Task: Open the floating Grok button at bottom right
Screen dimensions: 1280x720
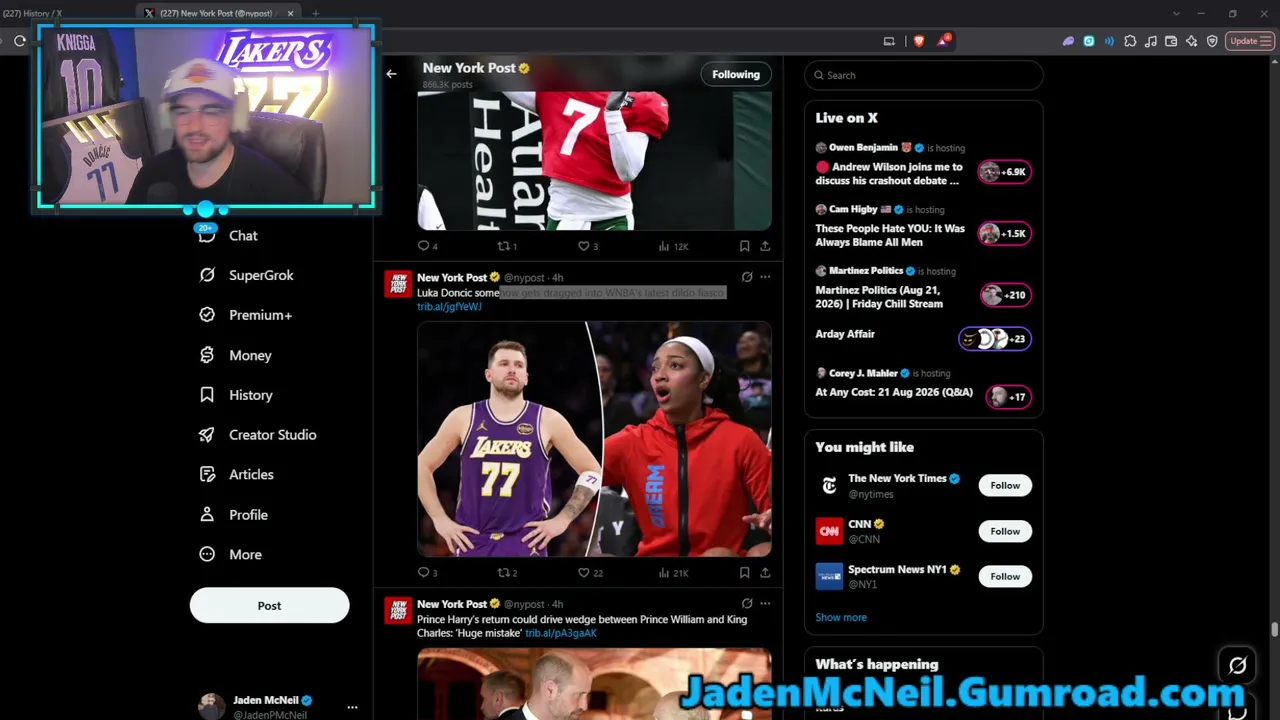Action: coord(1237,665)
